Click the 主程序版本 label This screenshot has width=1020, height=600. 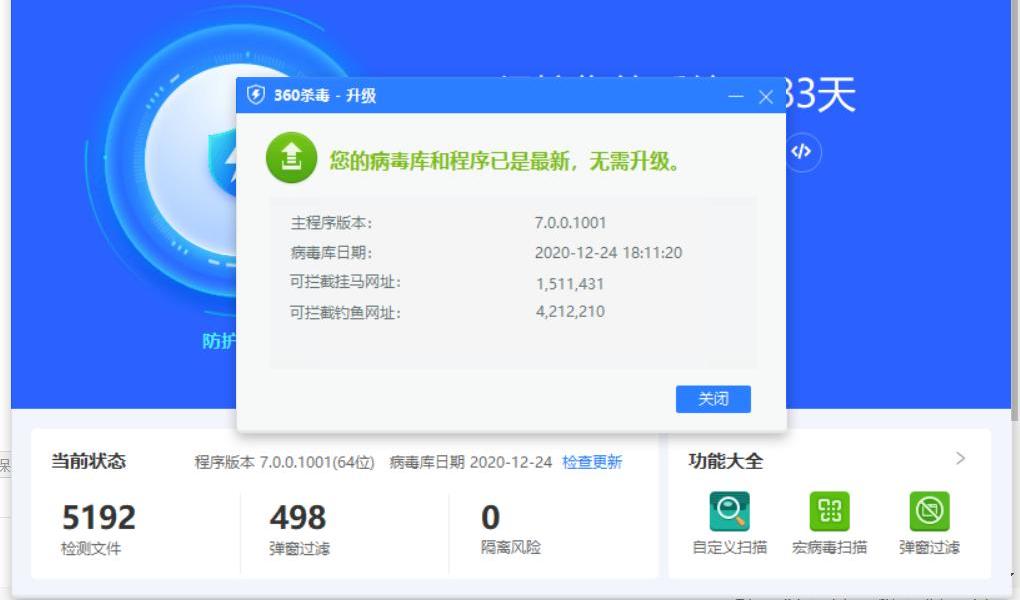[331, 223]
